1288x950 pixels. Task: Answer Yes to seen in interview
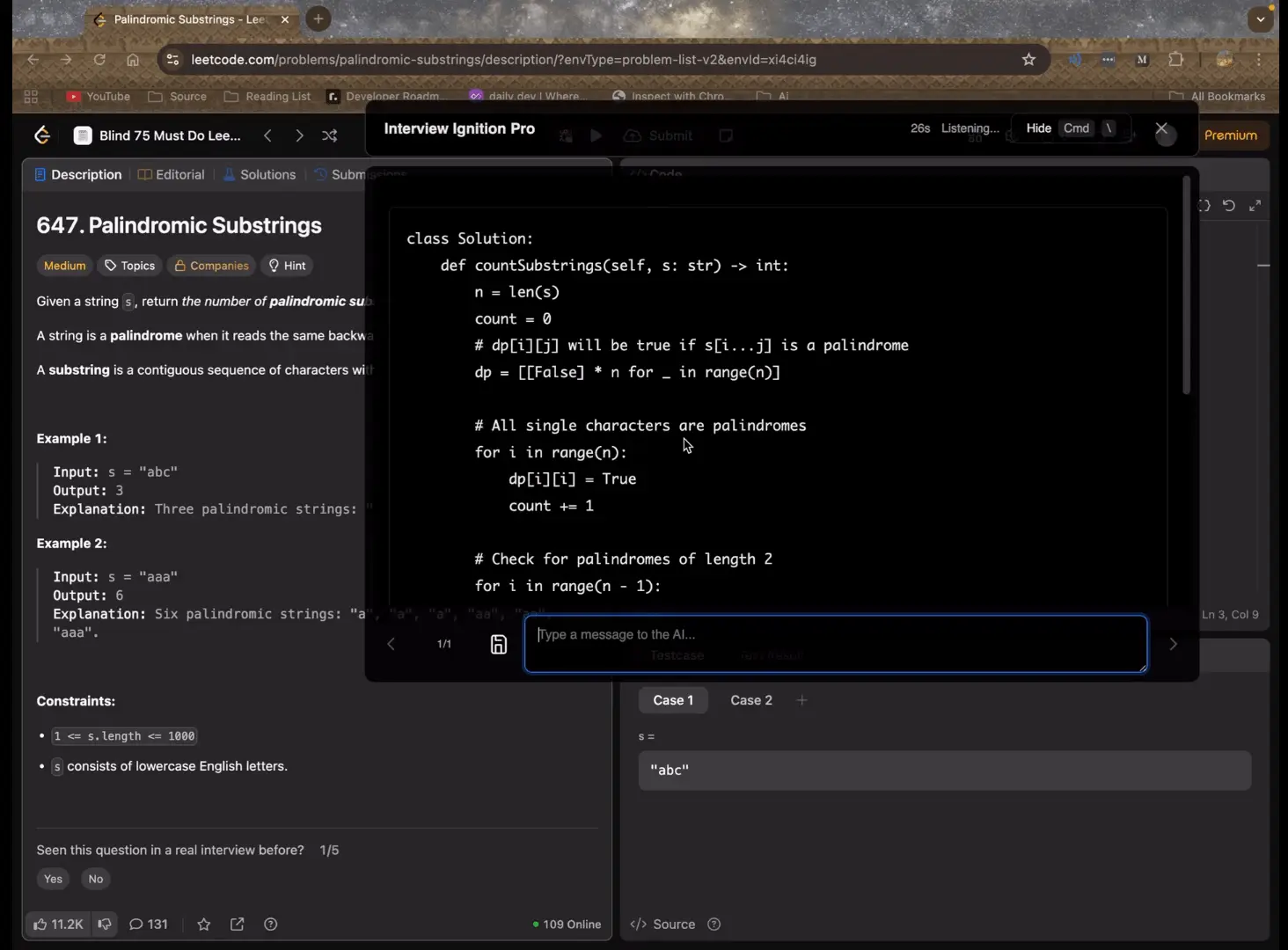pyautogui.click(x=54, y=879)
